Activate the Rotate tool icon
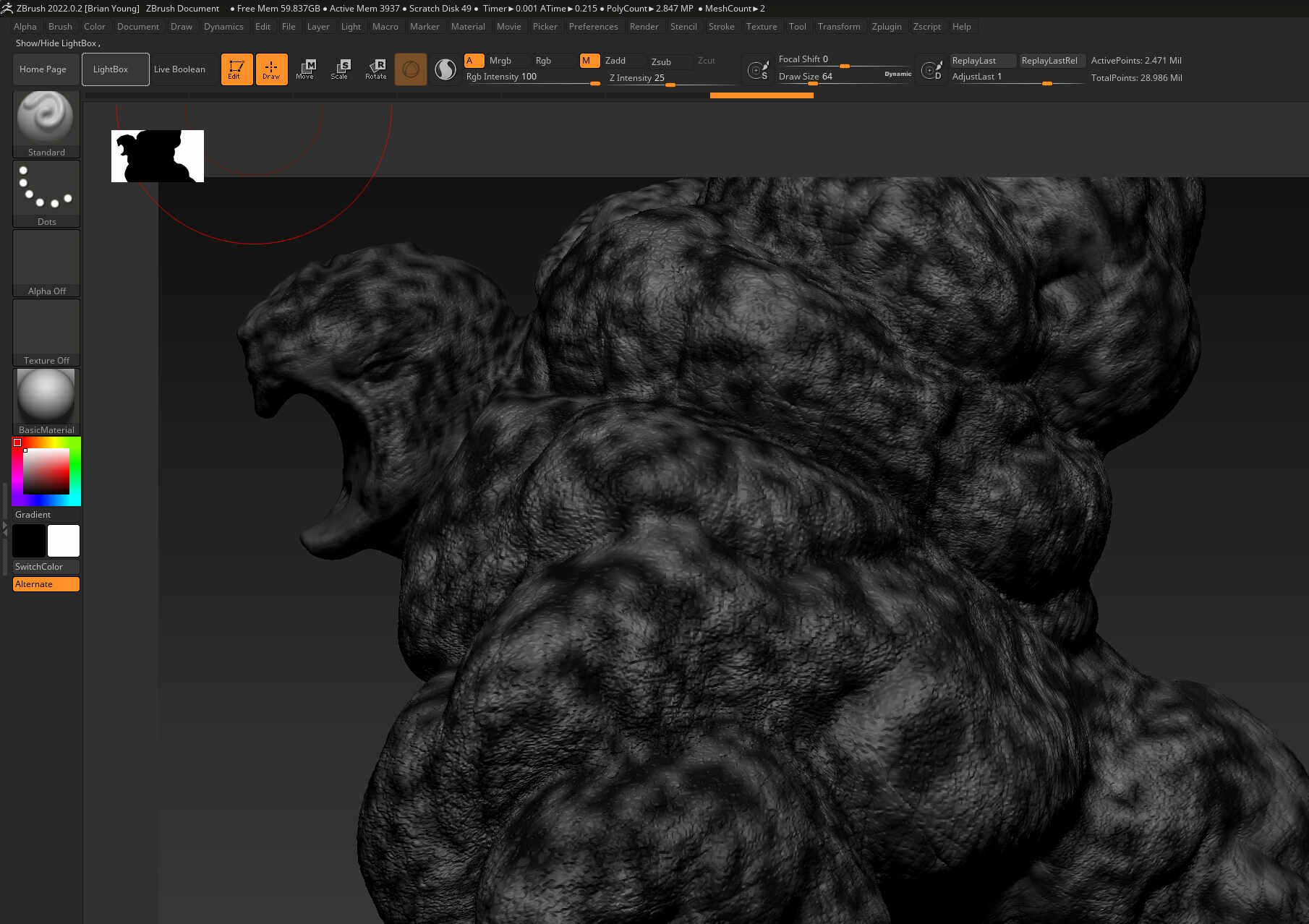 point(375,69)
